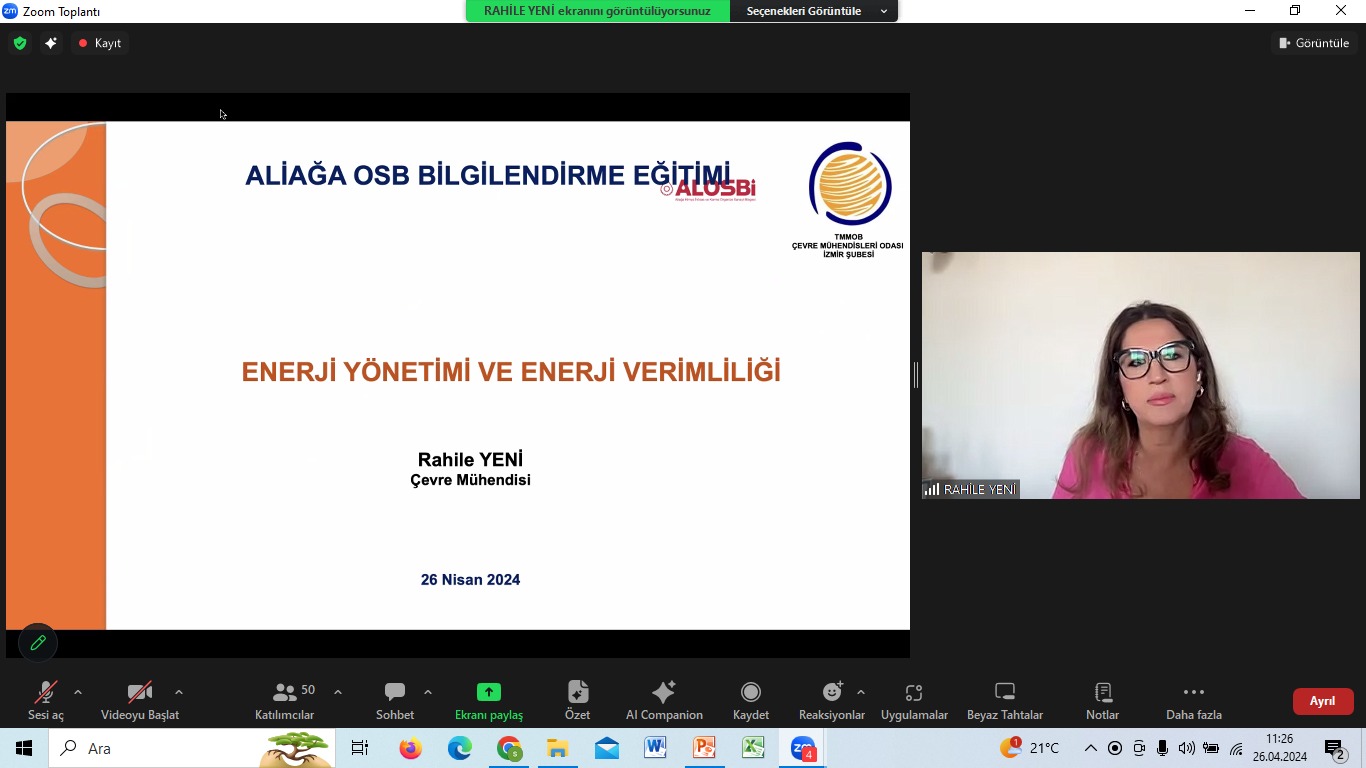Open the Görüntüle menu at top right

pos(1313,43)
